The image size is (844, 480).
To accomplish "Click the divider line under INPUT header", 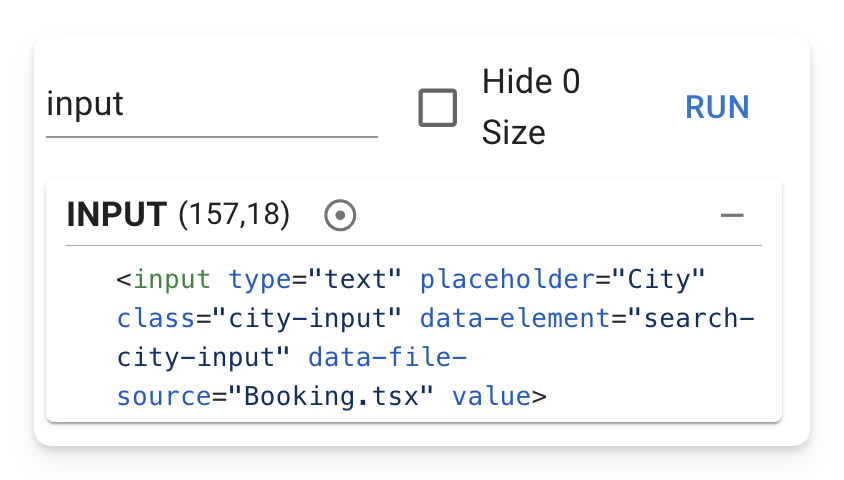I will click(x=414, y=245).
